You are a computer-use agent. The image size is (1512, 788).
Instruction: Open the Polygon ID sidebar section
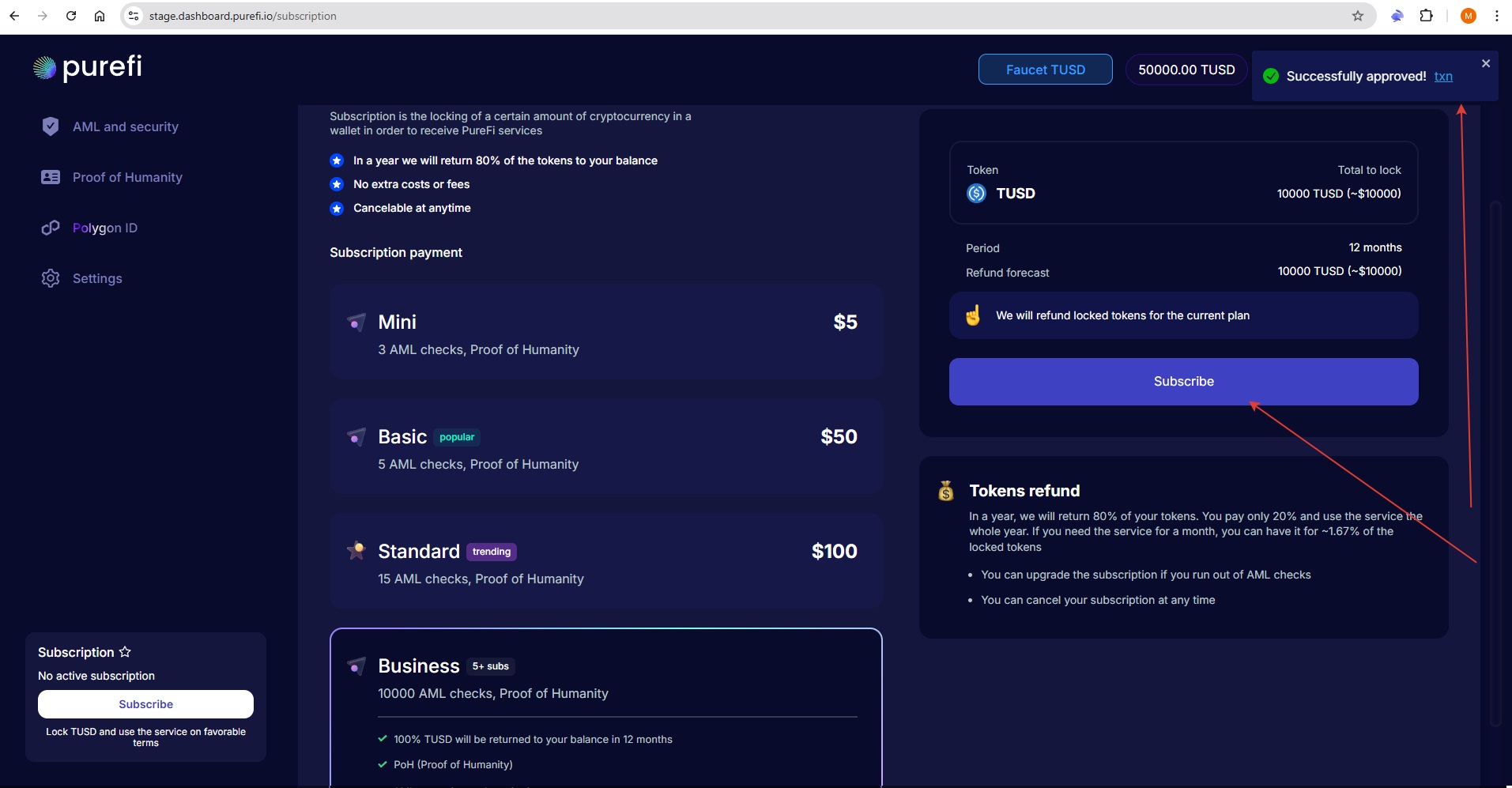[x=105, y=228]
